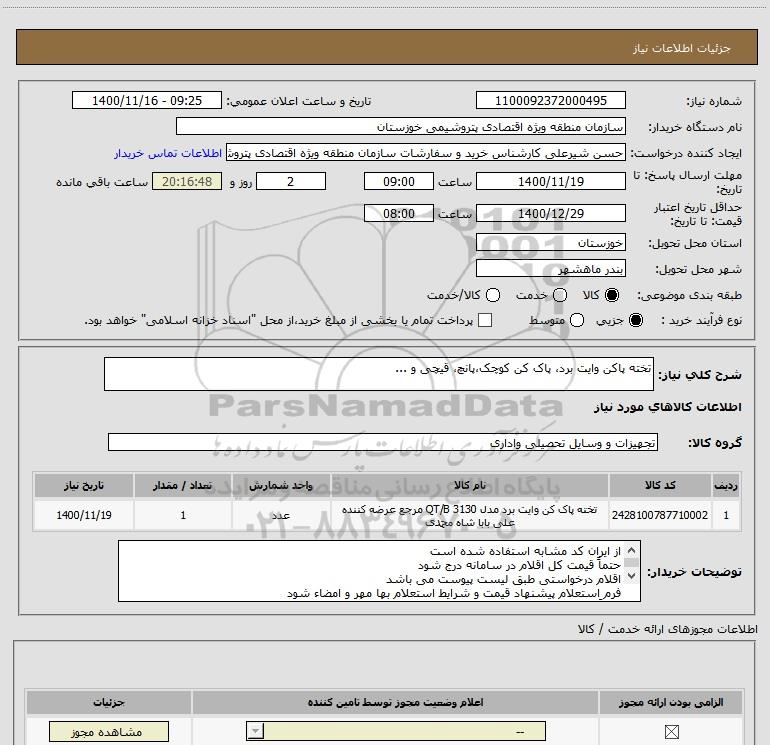770x745 pixels.
Task: Open the اعلام وضعیت مجوز dropdown arrow
Action: tap(255, 731)
